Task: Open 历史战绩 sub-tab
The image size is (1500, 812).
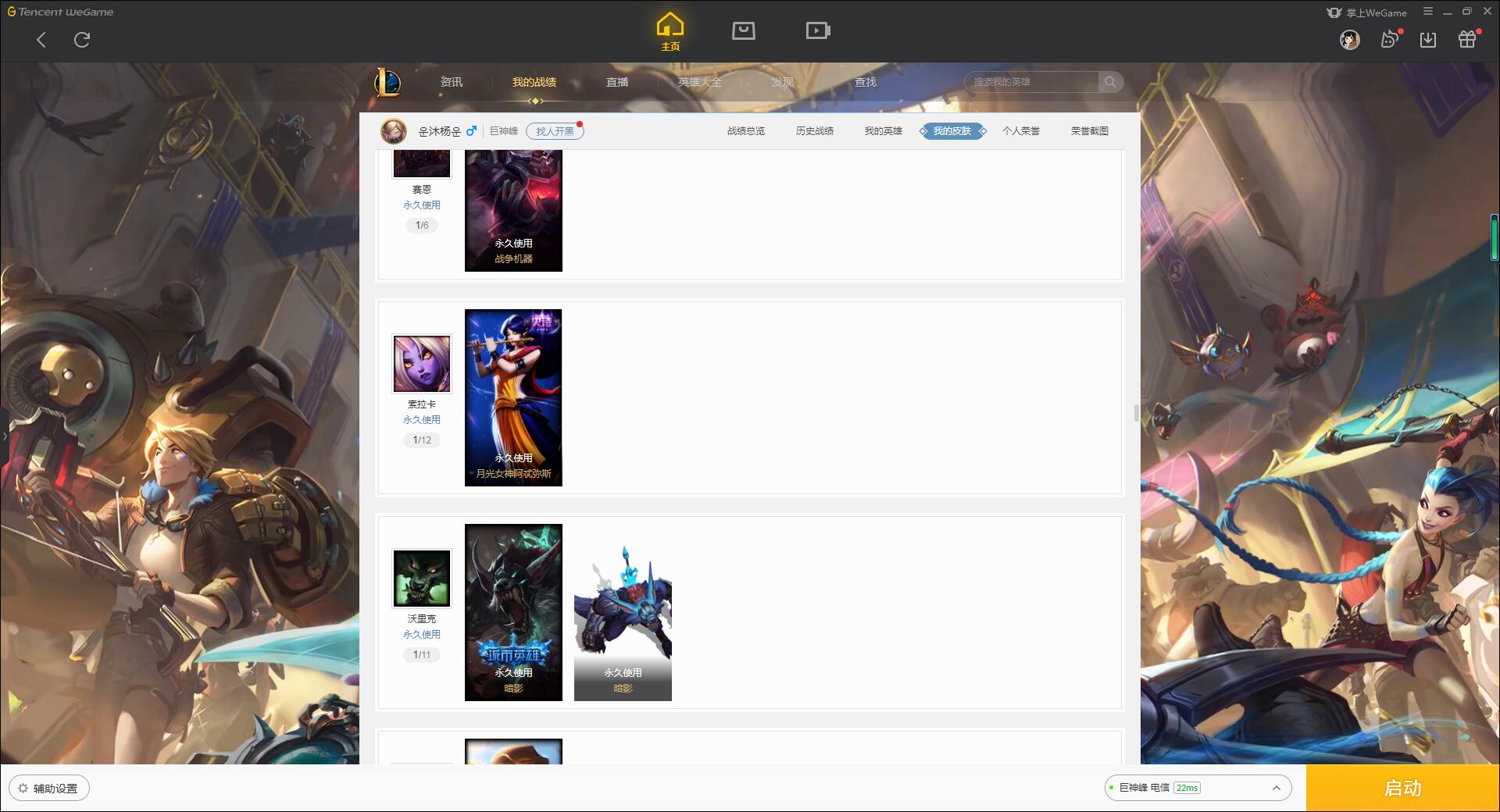Action: pyautogui.click(x=815, y=131)
